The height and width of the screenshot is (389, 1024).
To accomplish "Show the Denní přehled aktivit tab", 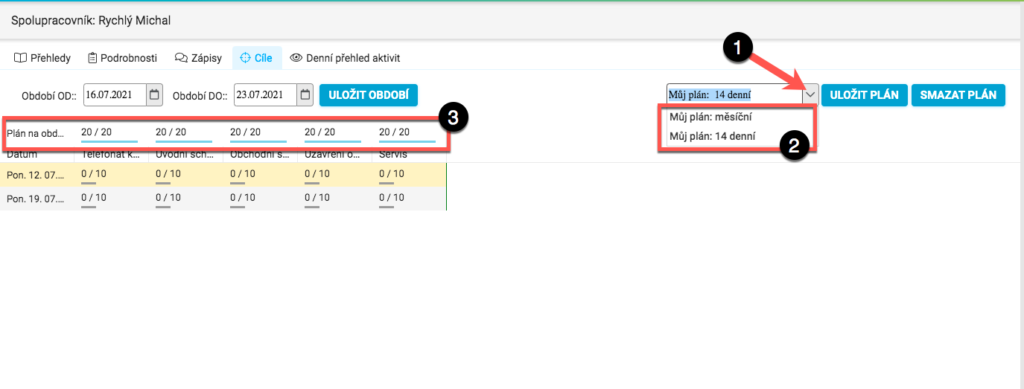I will click(345, 58).
